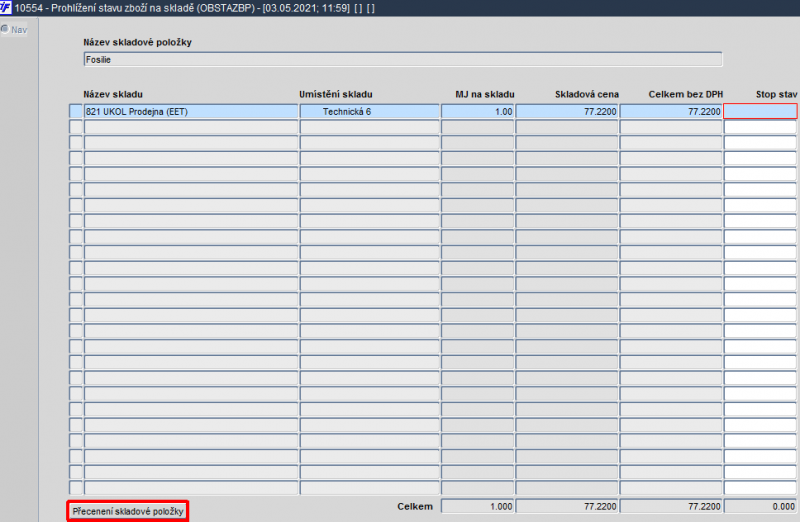The width and height of the screenshot is (800, 522).
Task: Click the MJ na skladu column header
Action: tap(485, 94)
